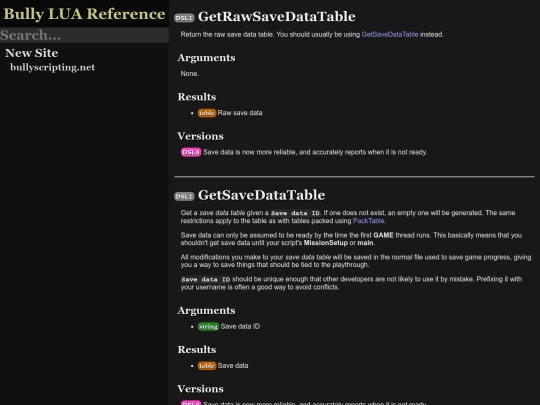The height and width of the screenshot is (405, 540).
Task: Click the DSL4 badge under GetRawSaveDataTable Versions
Action: [191, 152]
